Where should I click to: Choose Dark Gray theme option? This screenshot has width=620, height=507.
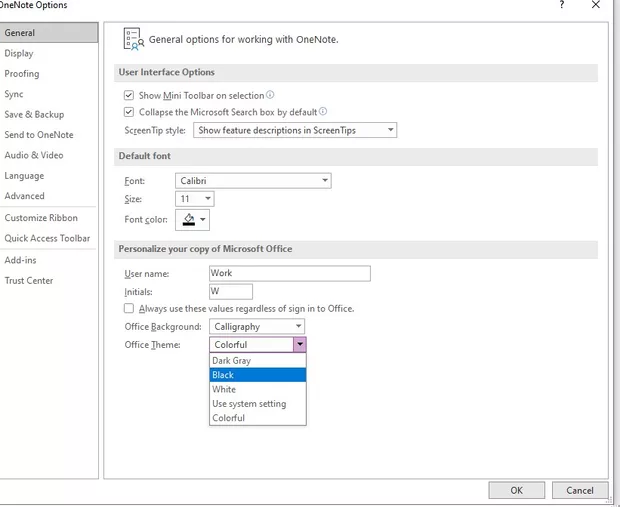[x=257, y=361]
